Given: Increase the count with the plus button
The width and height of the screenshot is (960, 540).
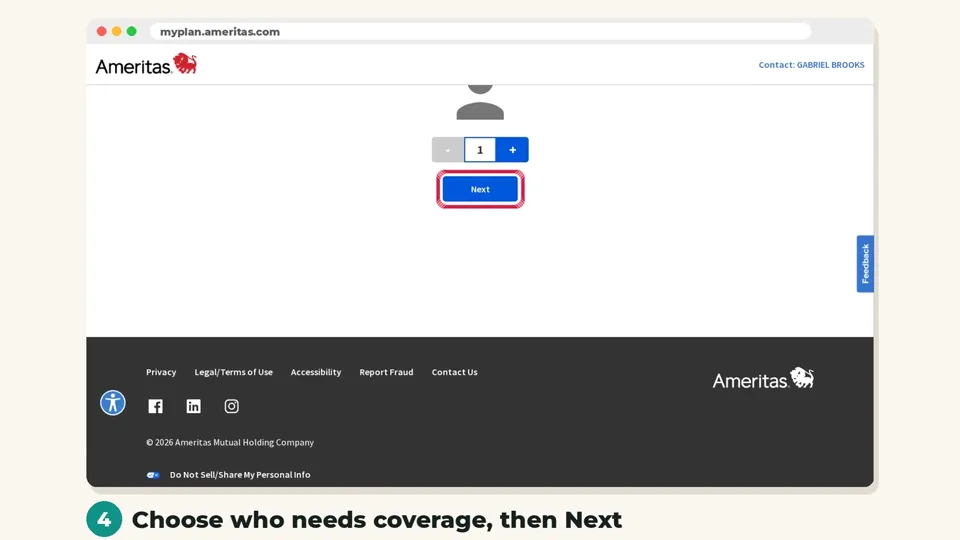Looking at the screenshot, I should click(x=512, y=150).
